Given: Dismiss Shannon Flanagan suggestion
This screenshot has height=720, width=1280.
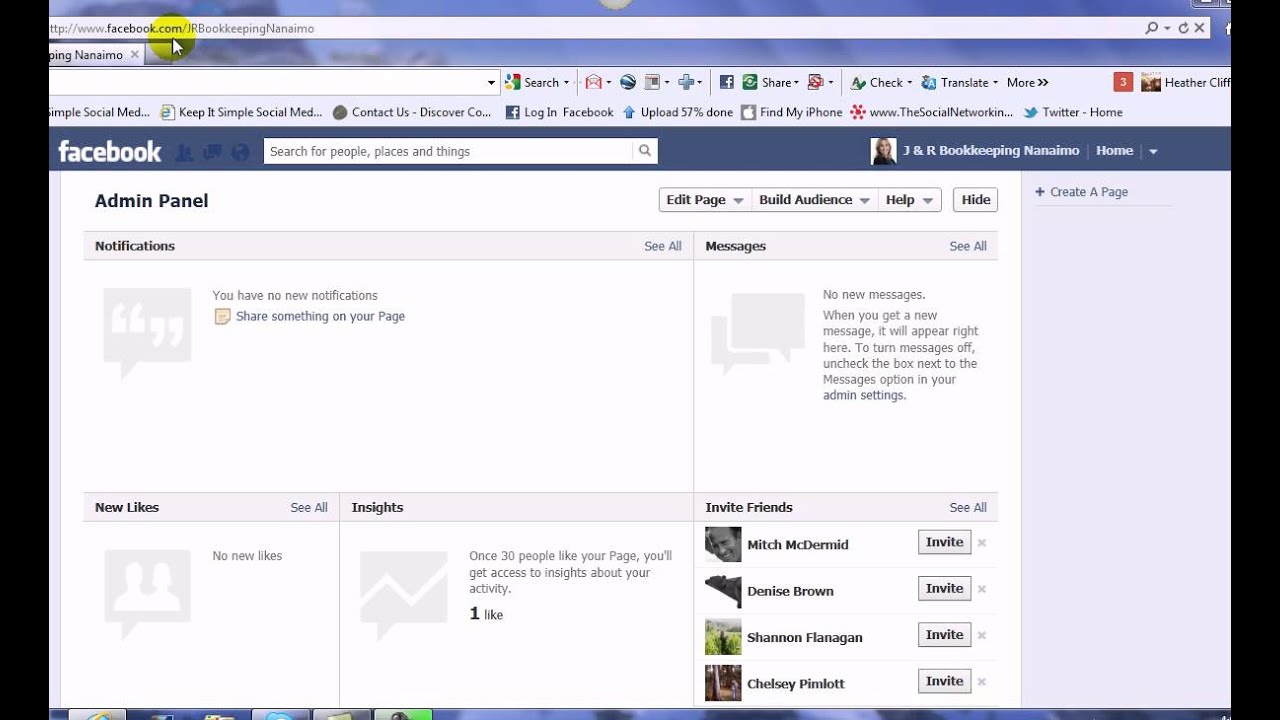Looking at the screenshot, I should 982,635.
